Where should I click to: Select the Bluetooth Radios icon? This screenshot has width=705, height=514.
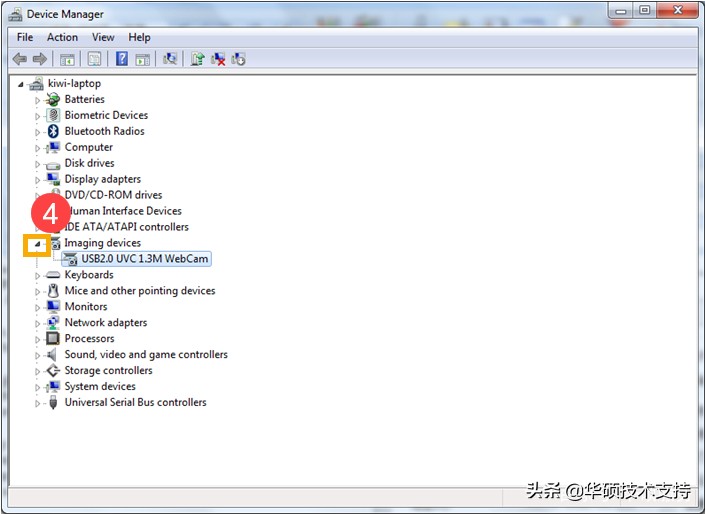click(x=53, y=131)
